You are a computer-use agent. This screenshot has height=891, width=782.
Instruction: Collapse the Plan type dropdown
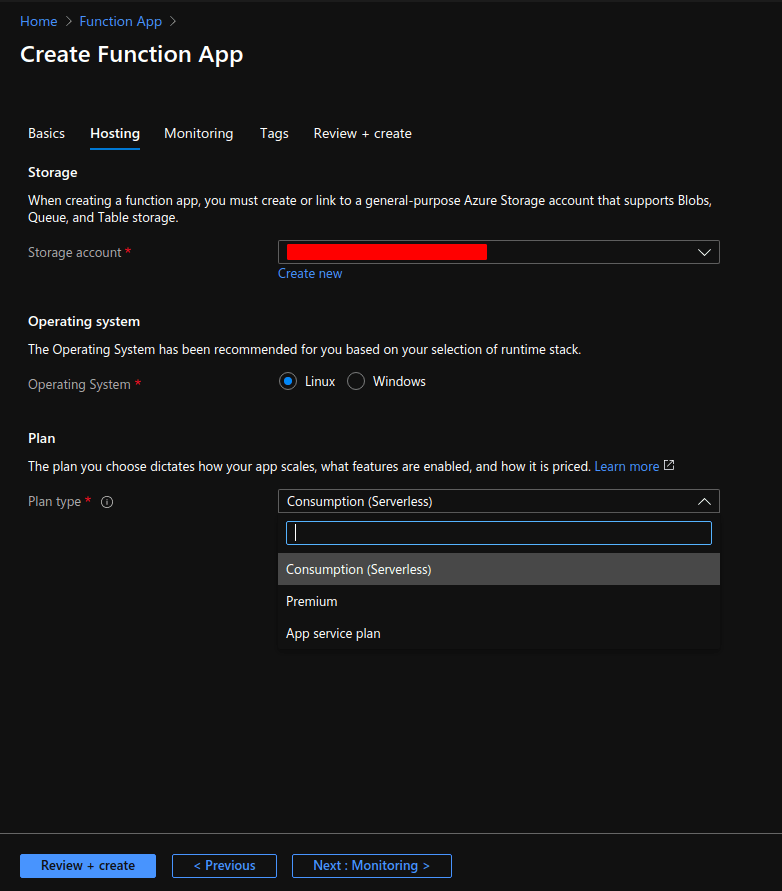tap(498, 501)
